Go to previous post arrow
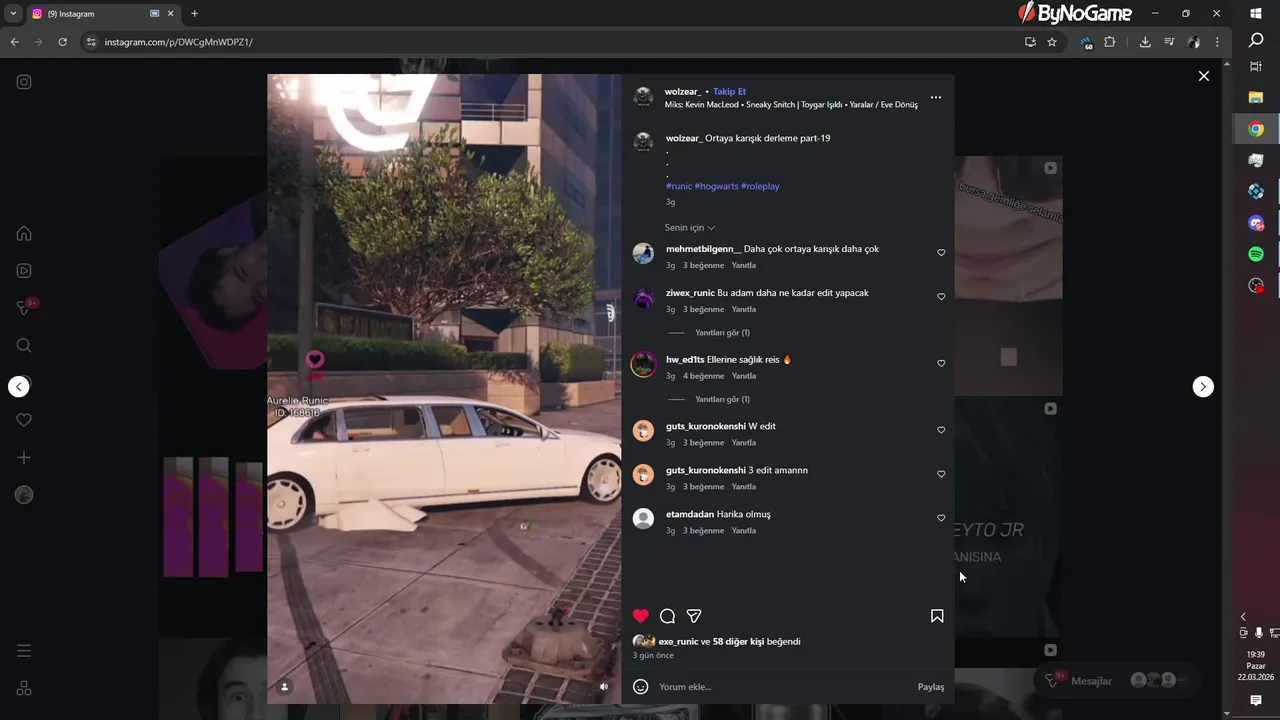This screenshot has height=720, width=1280. pyautogui.click(x=19, y=387)
